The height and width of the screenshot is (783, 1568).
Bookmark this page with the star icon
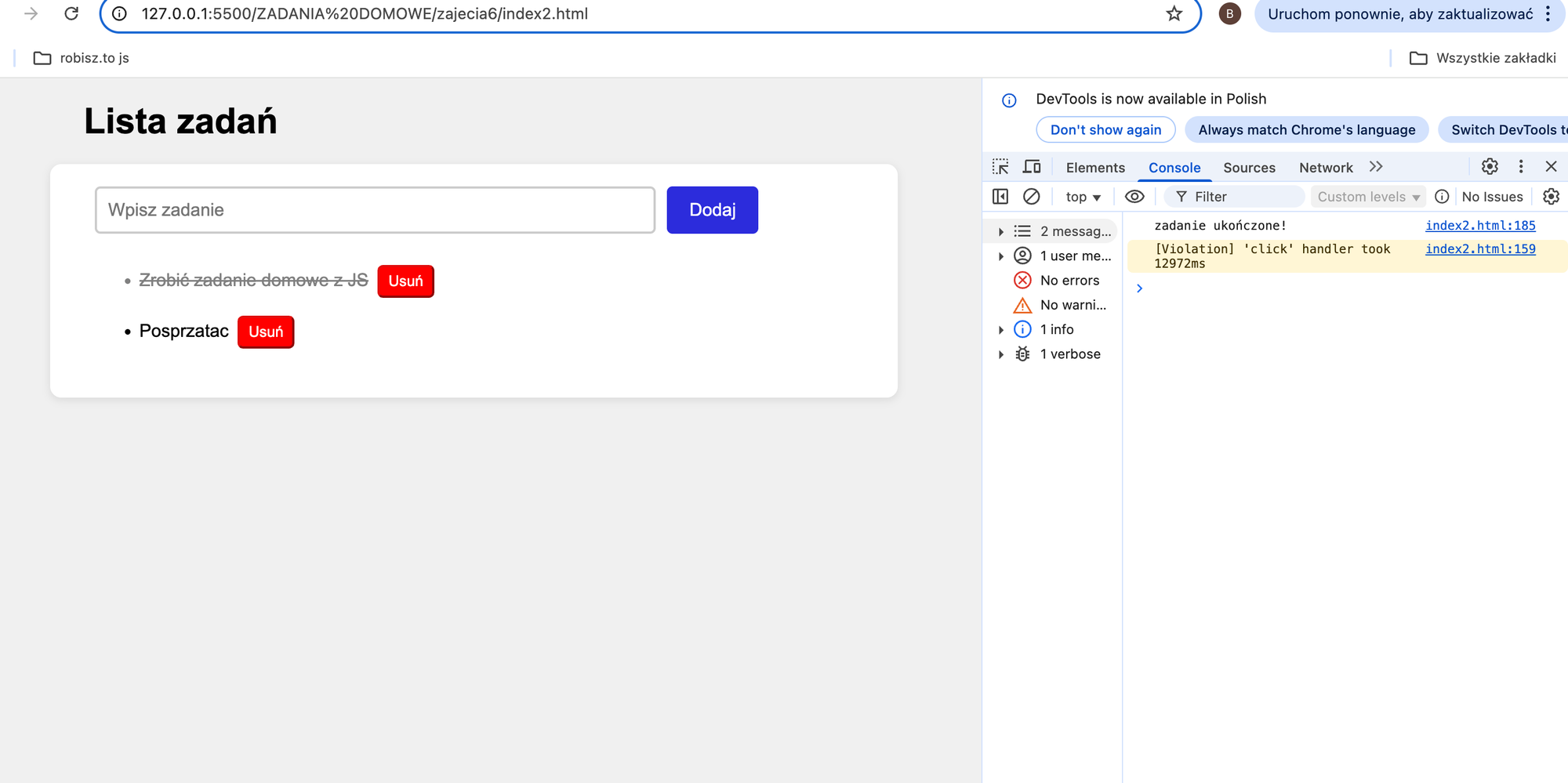coord(1174,14)
